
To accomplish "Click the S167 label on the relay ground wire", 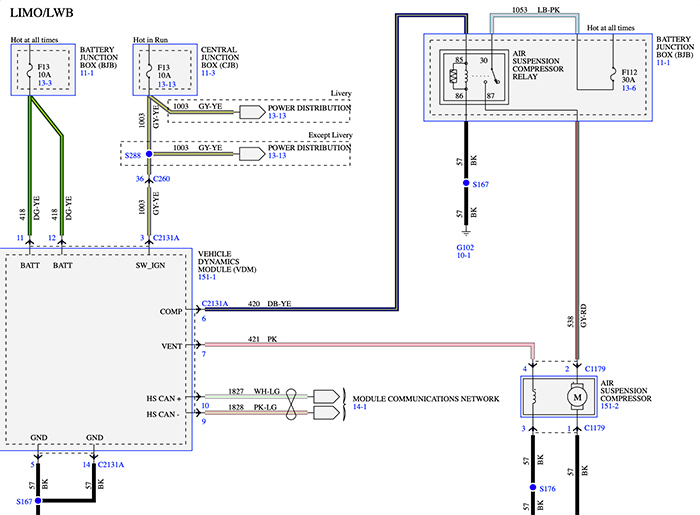I will (481, 184).
